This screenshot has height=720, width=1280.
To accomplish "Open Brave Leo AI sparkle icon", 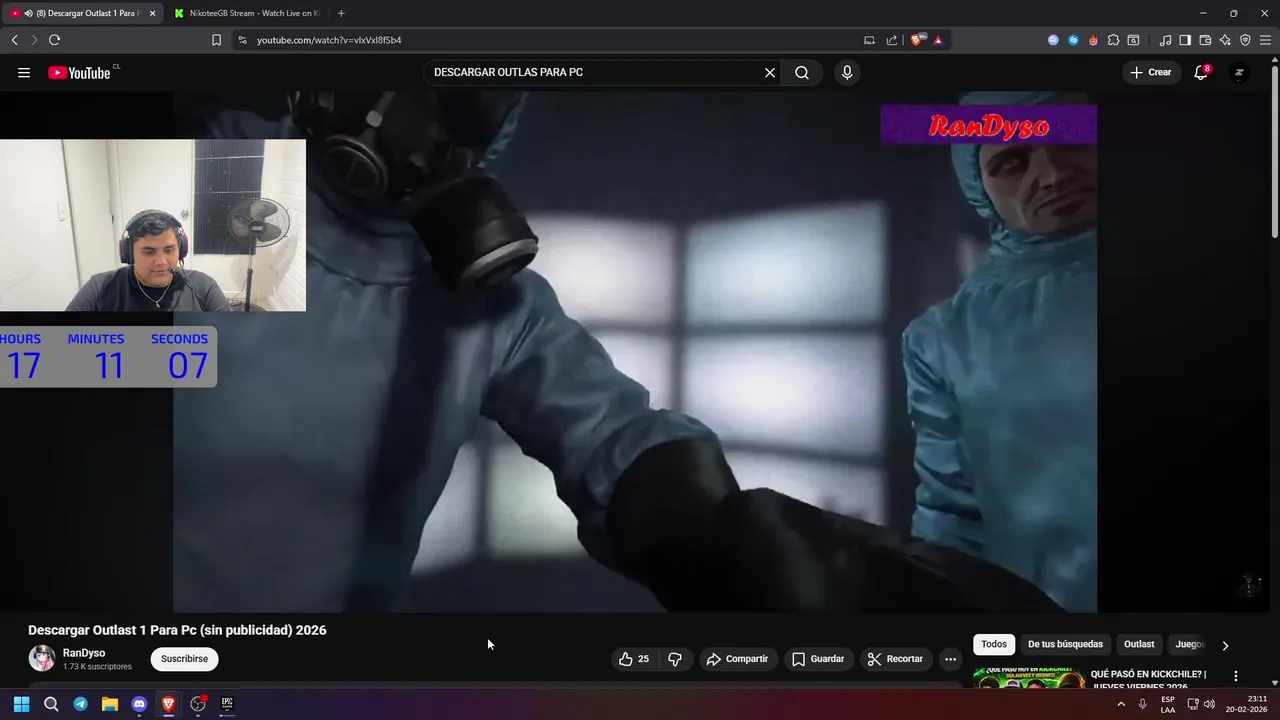I will pyautogui.click(x=1225, y=40).
